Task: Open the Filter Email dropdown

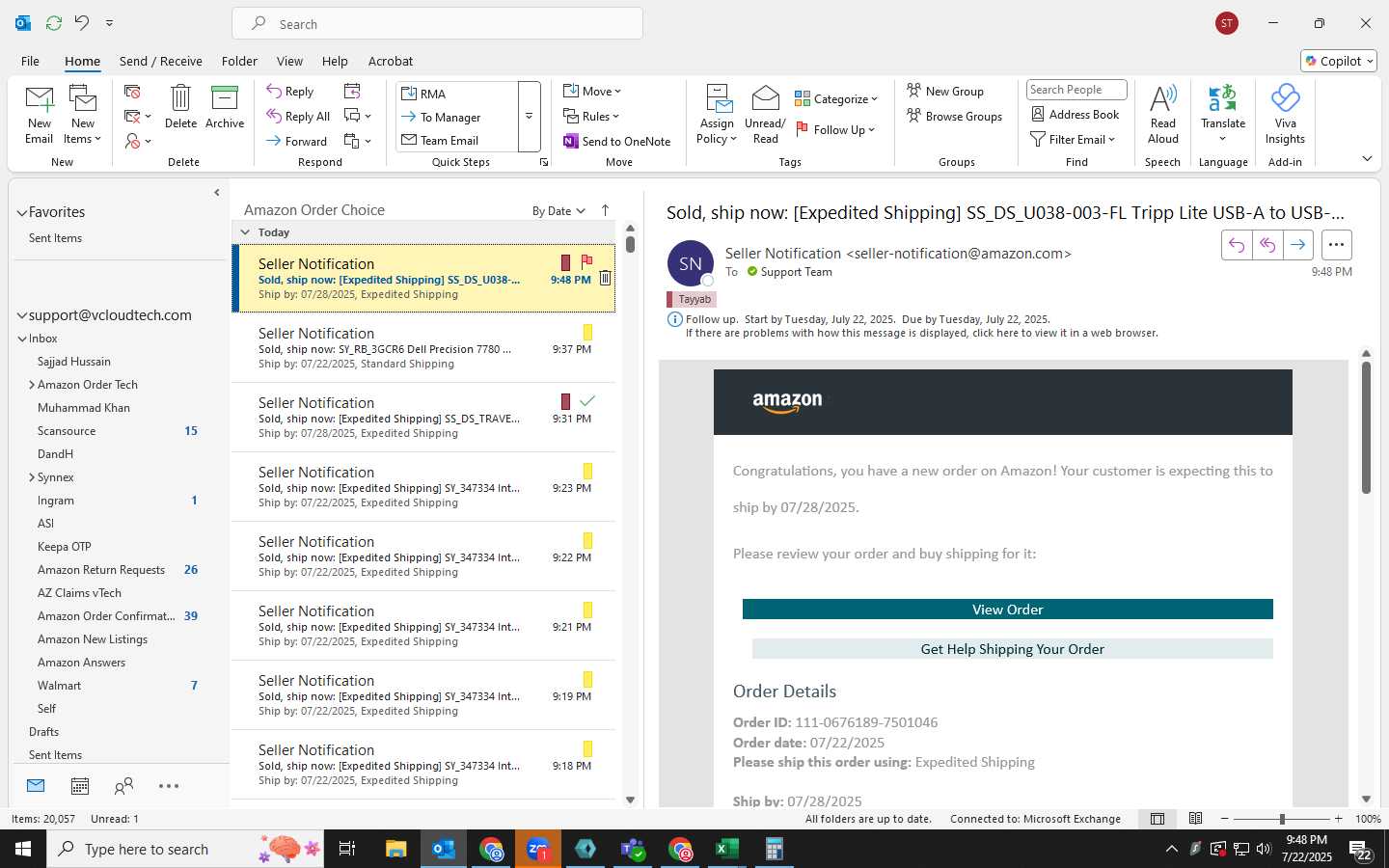Action: click(1073, 139)
